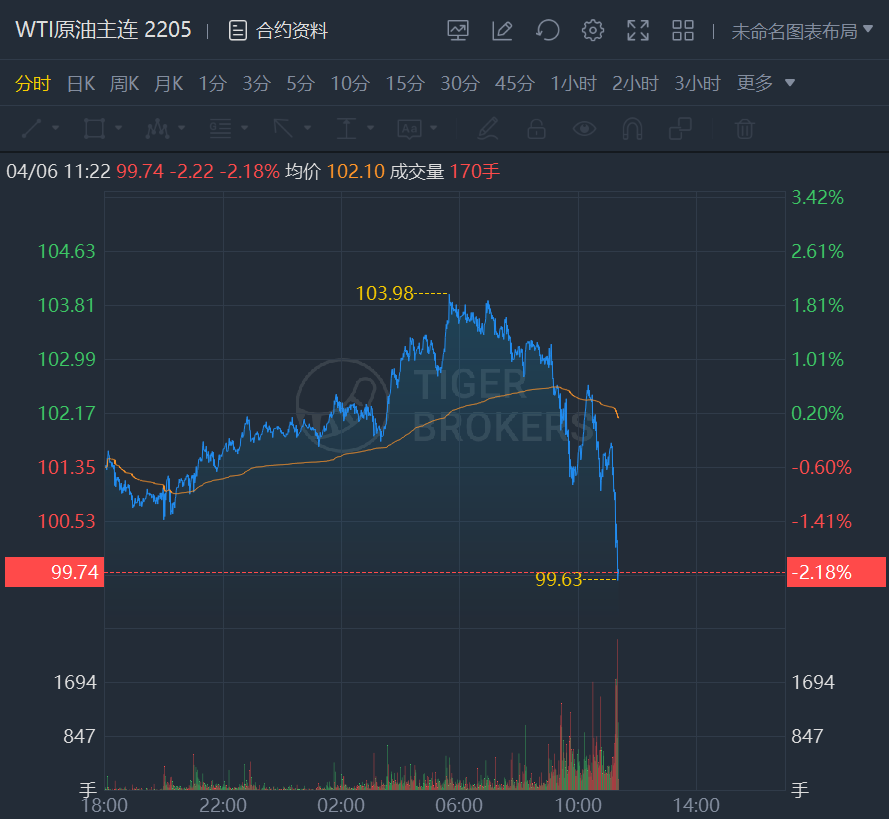Click the edit drawing pencil icon
This screenshot has height=819, width=889.
502,30
